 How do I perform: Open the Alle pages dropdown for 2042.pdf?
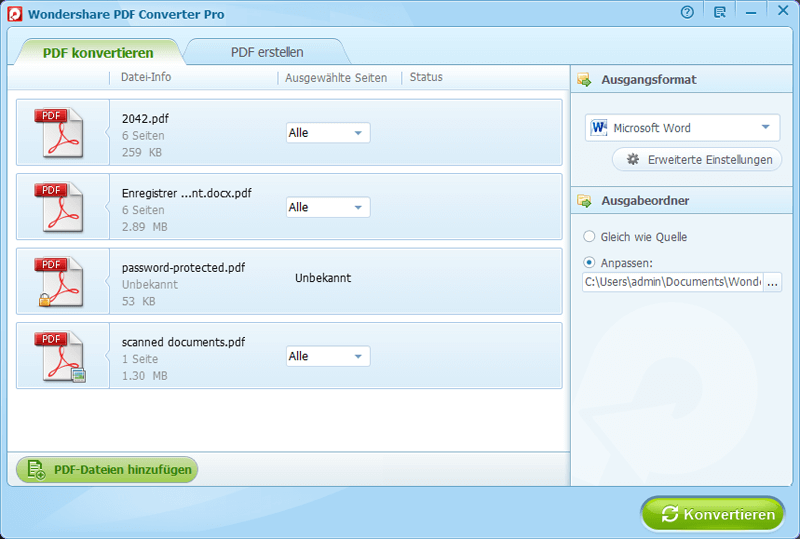328,133
